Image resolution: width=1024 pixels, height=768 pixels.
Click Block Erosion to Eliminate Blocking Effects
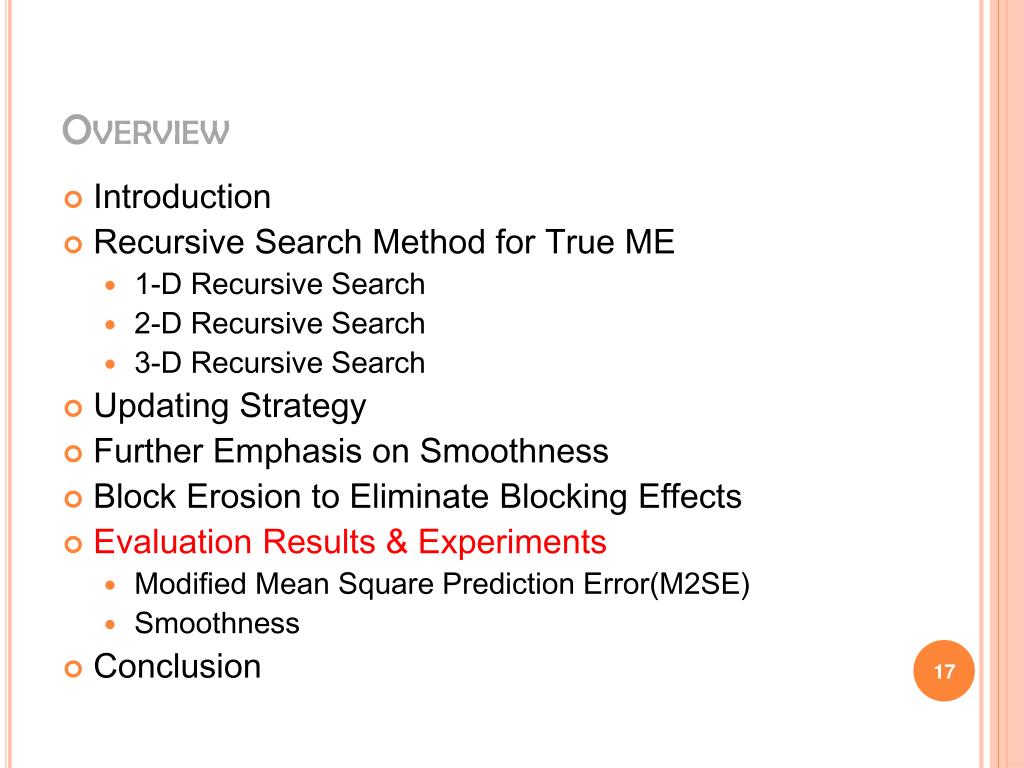point(418,496)
